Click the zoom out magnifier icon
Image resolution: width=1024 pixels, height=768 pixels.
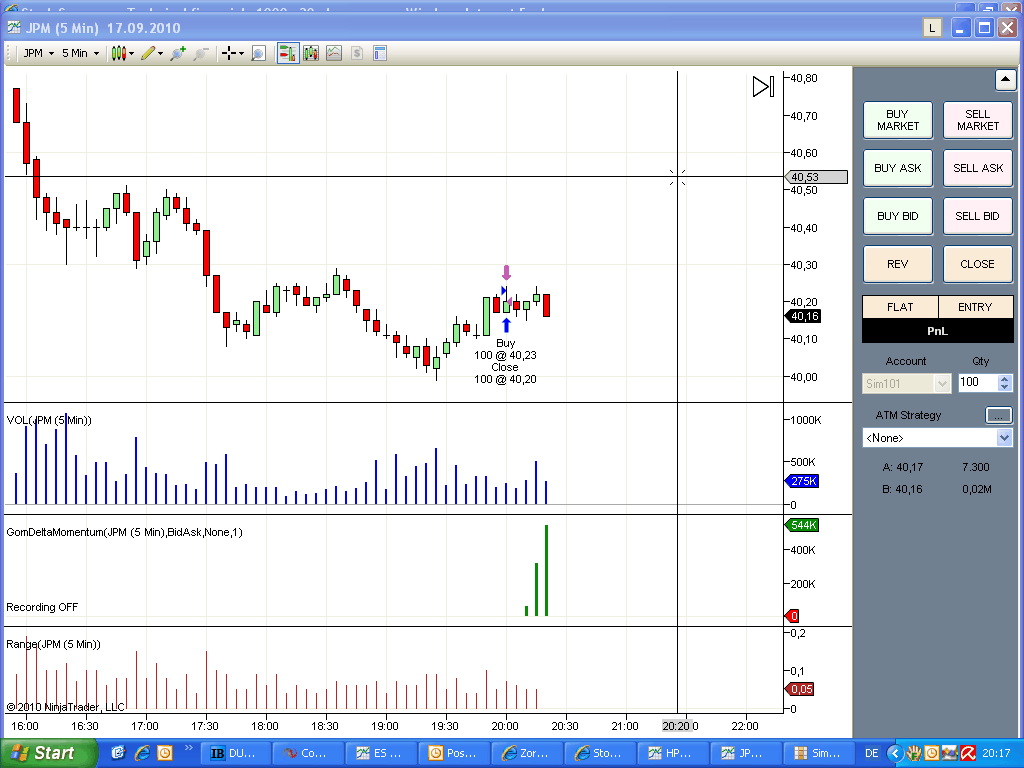pos(200,54)
